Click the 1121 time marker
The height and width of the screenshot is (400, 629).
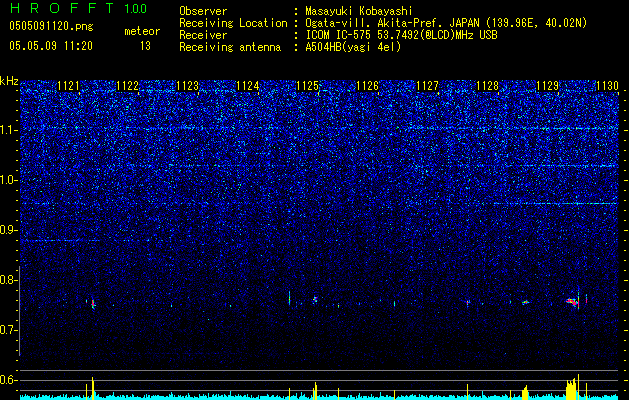68,85
